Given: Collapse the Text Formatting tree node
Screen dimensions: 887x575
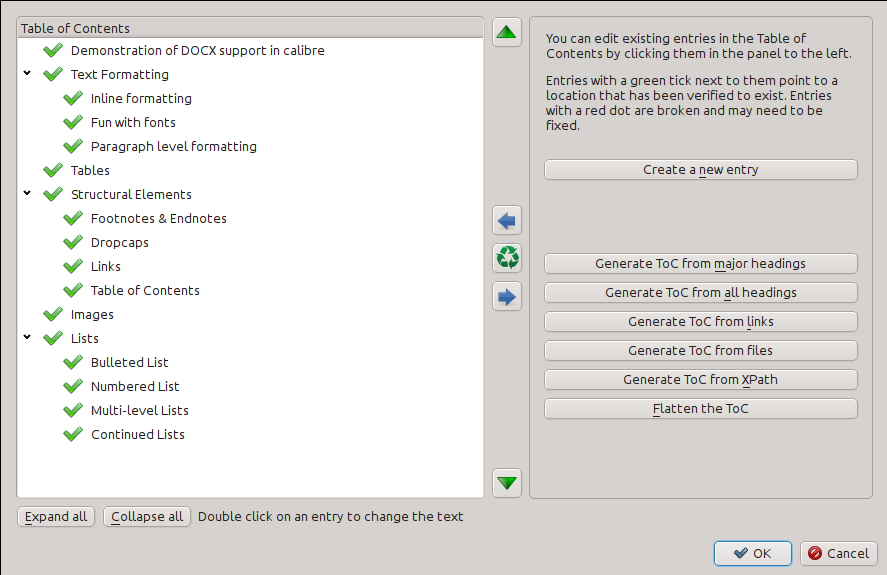Looking at the screenshot, I should pyautogui.click(x=27, y=74).
